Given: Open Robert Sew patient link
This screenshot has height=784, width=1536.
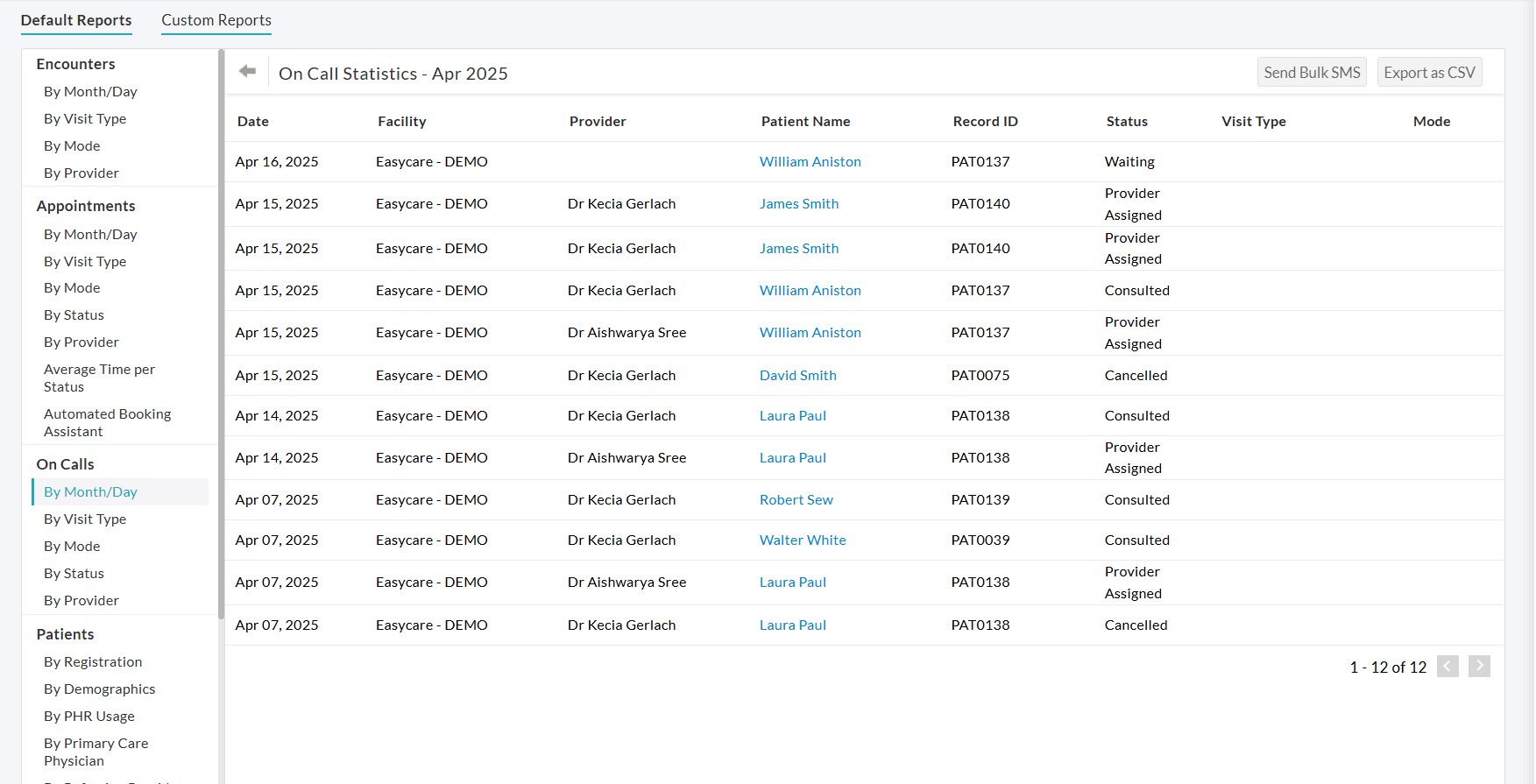Looking at the screenshot, I should tap(796, 500).
